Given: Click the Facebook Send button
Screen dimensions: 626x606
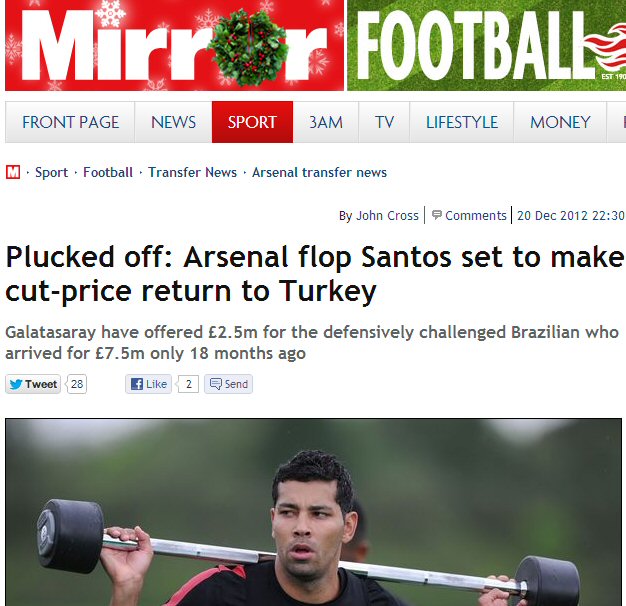Looking at the screenshot, I should (x=228, y=384).
